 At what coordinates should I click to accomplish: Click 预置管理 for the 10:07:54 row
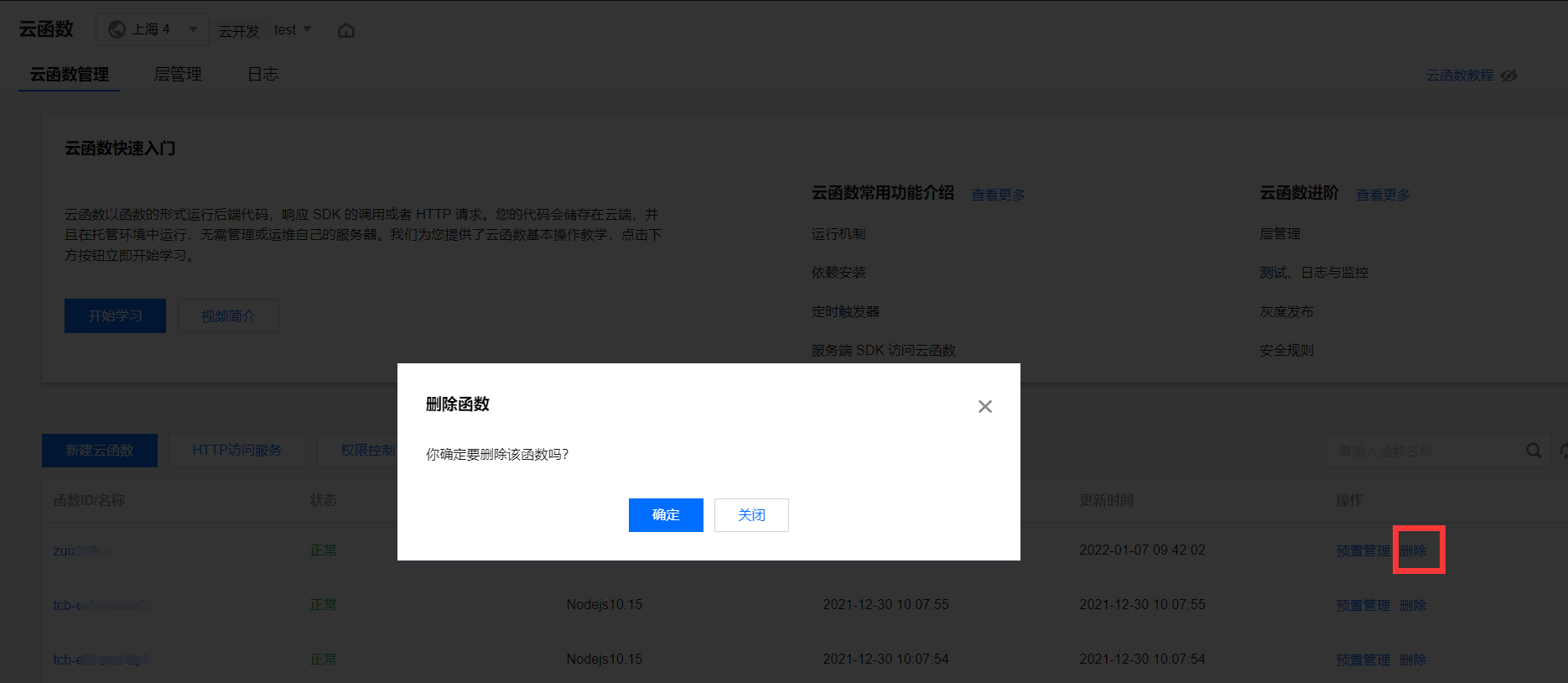pyautogui.click(x=1363, y=660)
